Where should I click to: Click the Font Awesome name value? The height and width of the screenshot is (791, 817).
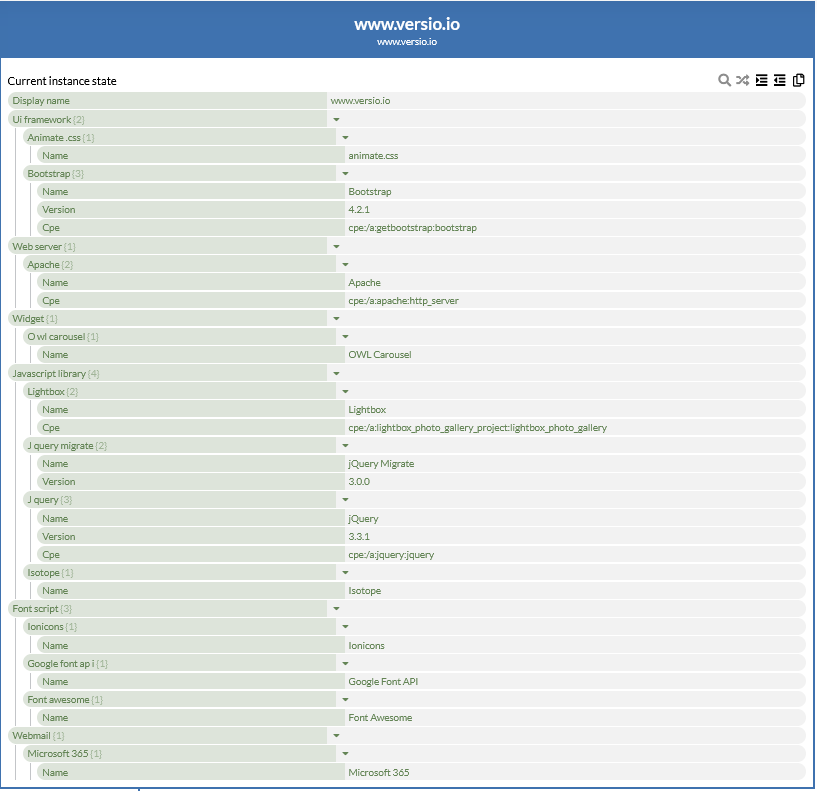380,718
